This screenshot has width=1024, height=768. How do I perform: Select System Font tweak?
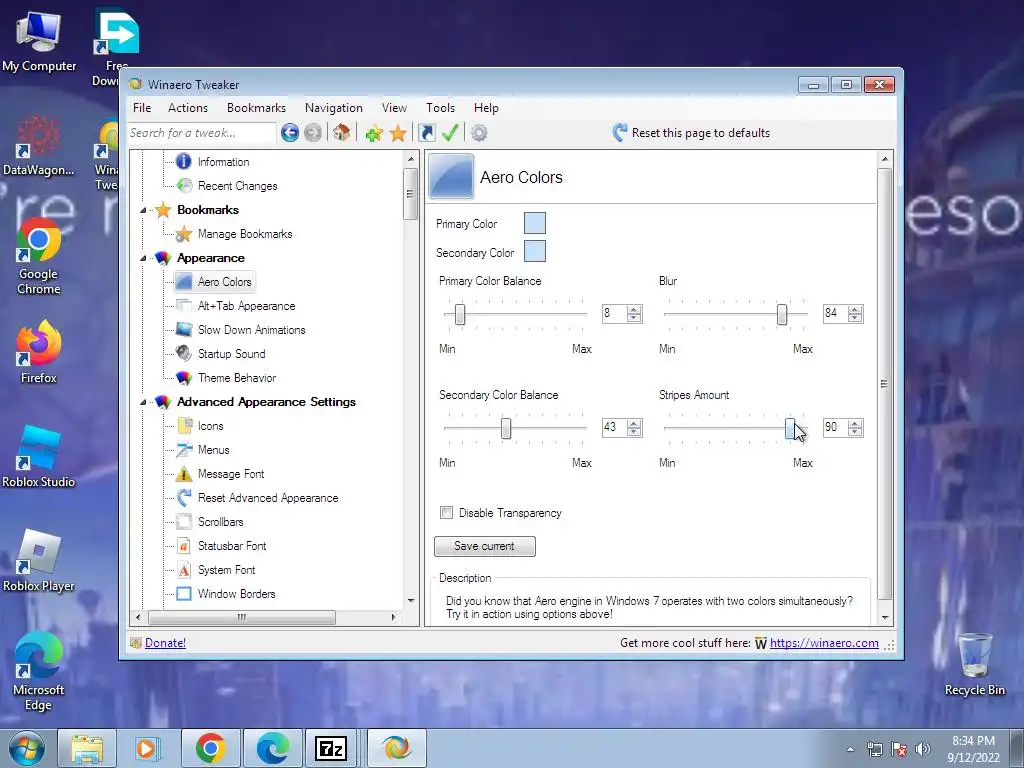pos(226,569)
